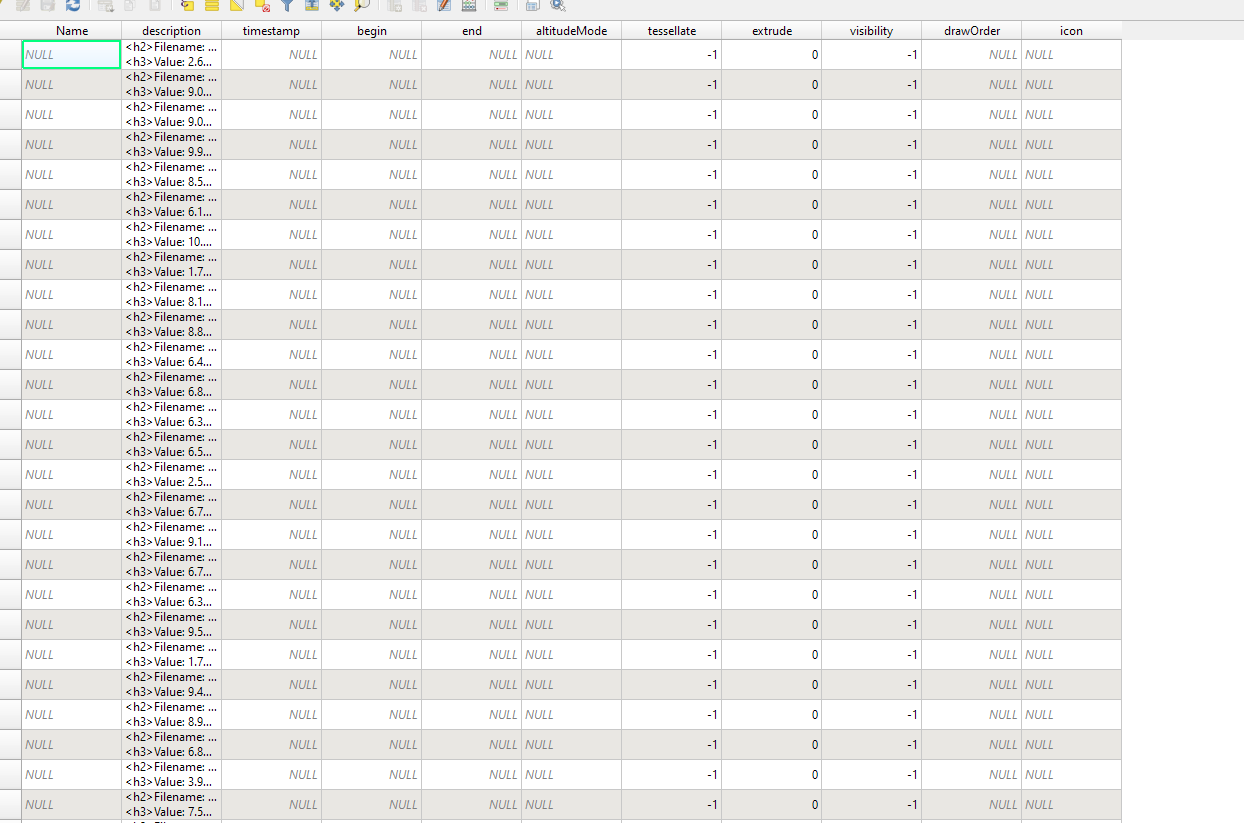Select description cell with Value: 9.4

pos(172,684)
